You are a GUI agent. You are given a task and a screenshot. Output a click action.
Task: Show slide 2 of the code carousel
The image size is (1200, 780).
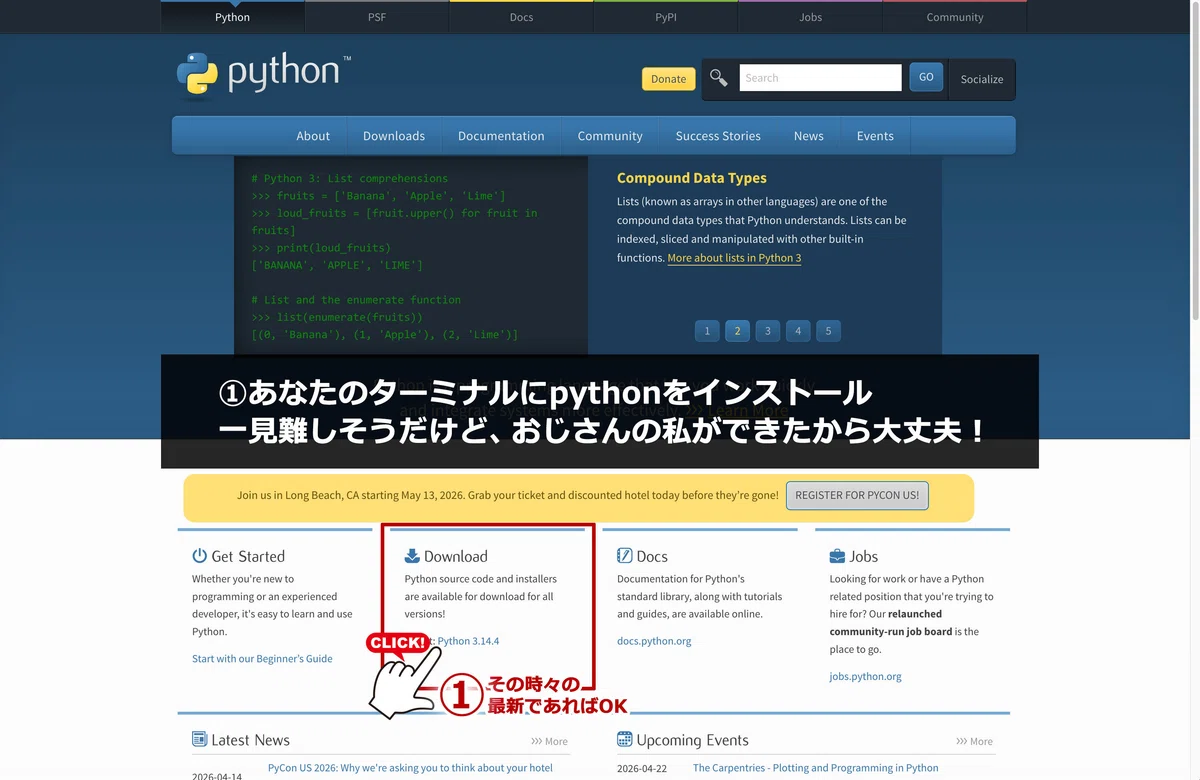click(737, 331)
